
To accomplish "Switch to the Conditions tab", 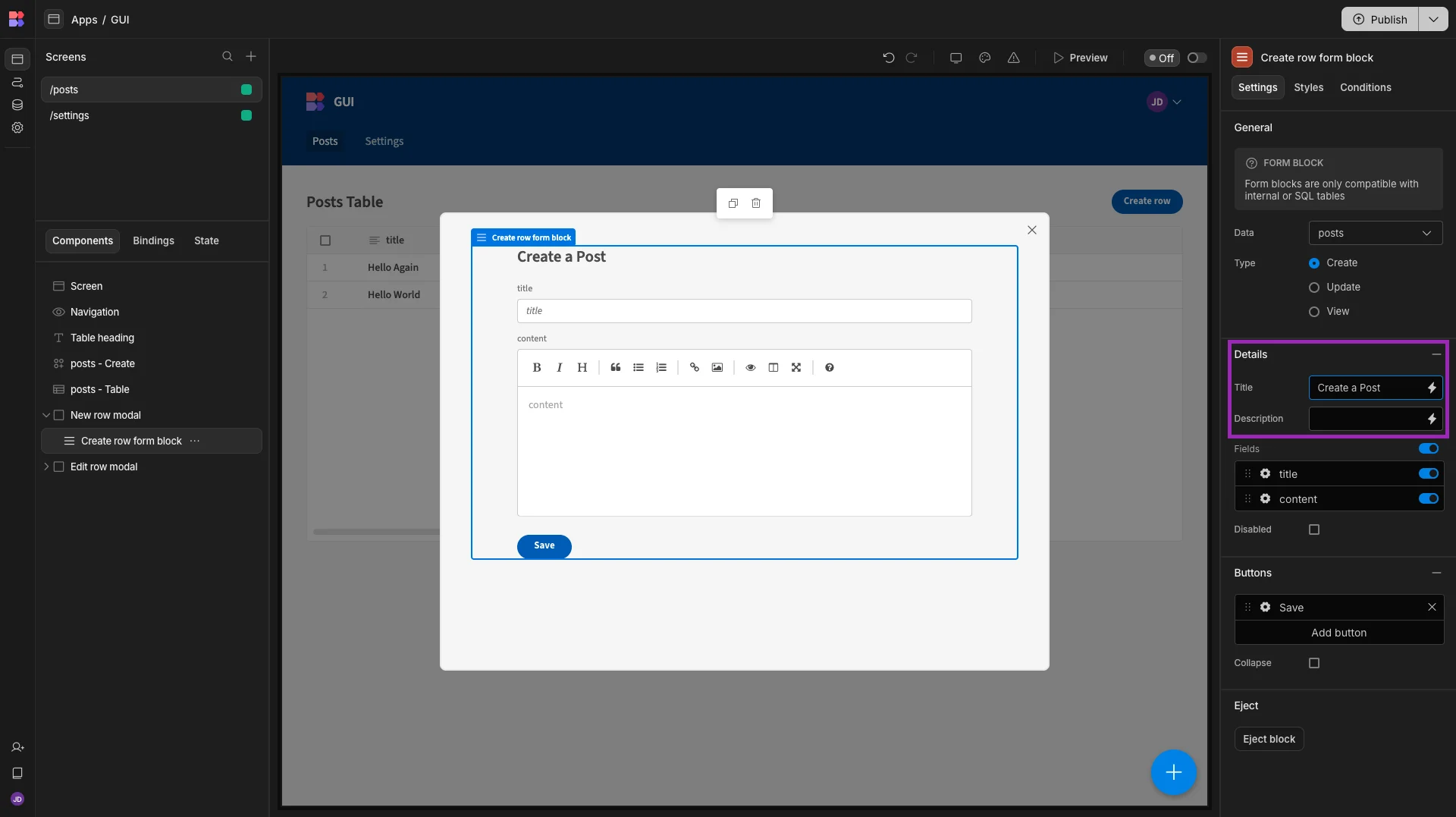I will tap(1365, 87).
